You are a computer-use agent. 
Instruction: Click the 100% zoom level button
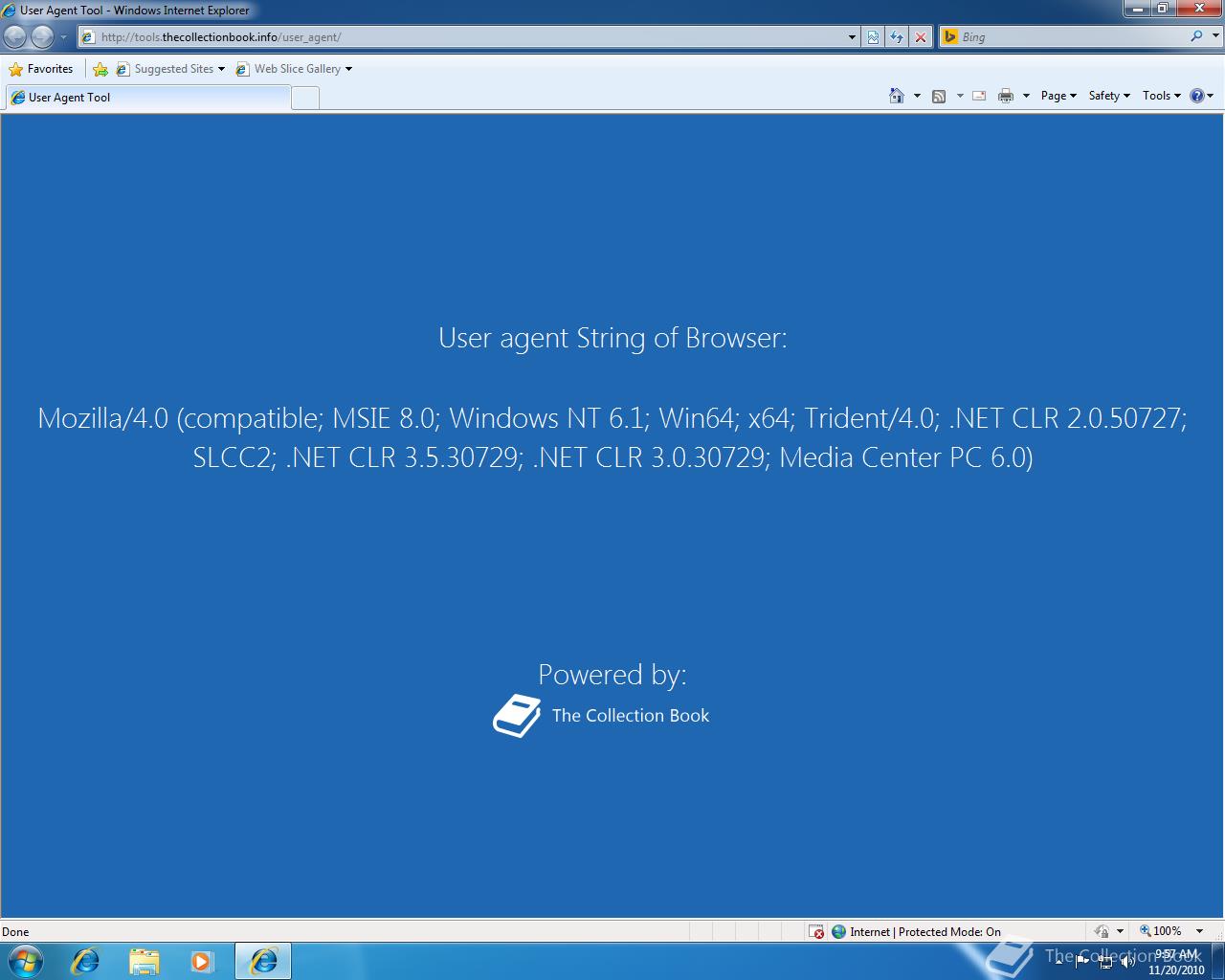[x=1160, y=931]
